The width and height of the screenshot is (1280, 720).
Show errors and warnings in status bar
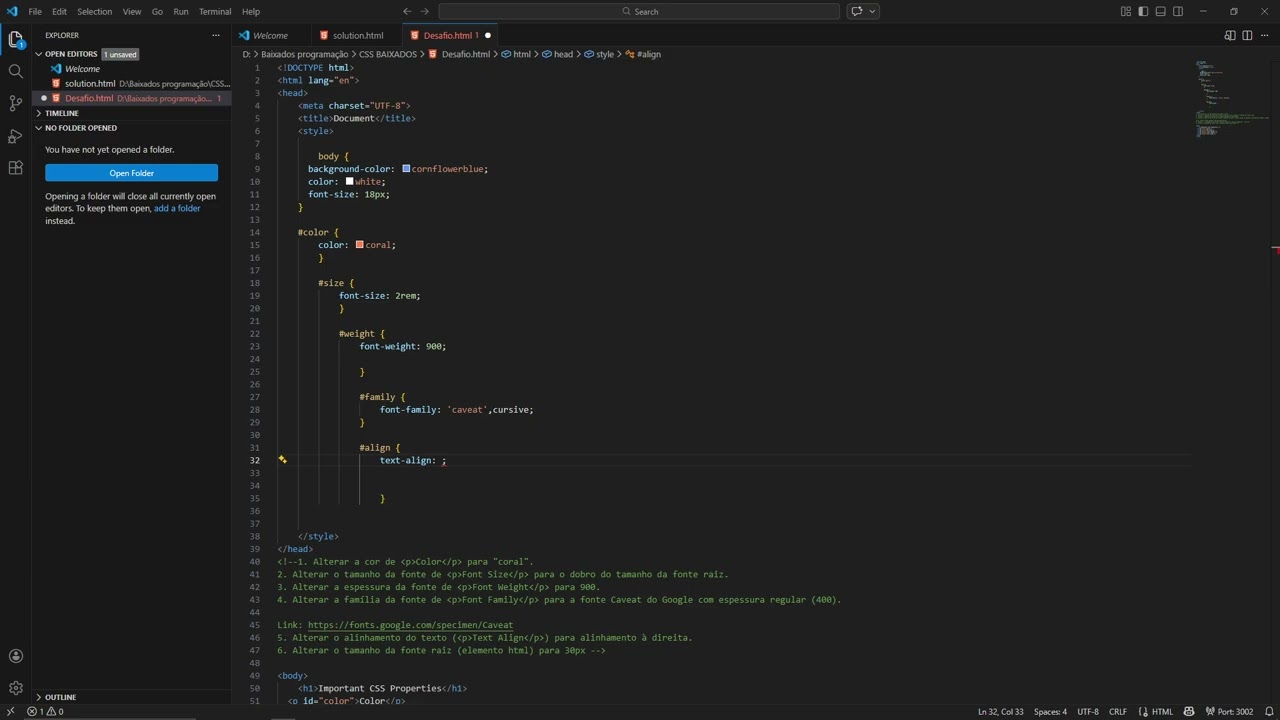pyautogui.click(x=45, y=712)
